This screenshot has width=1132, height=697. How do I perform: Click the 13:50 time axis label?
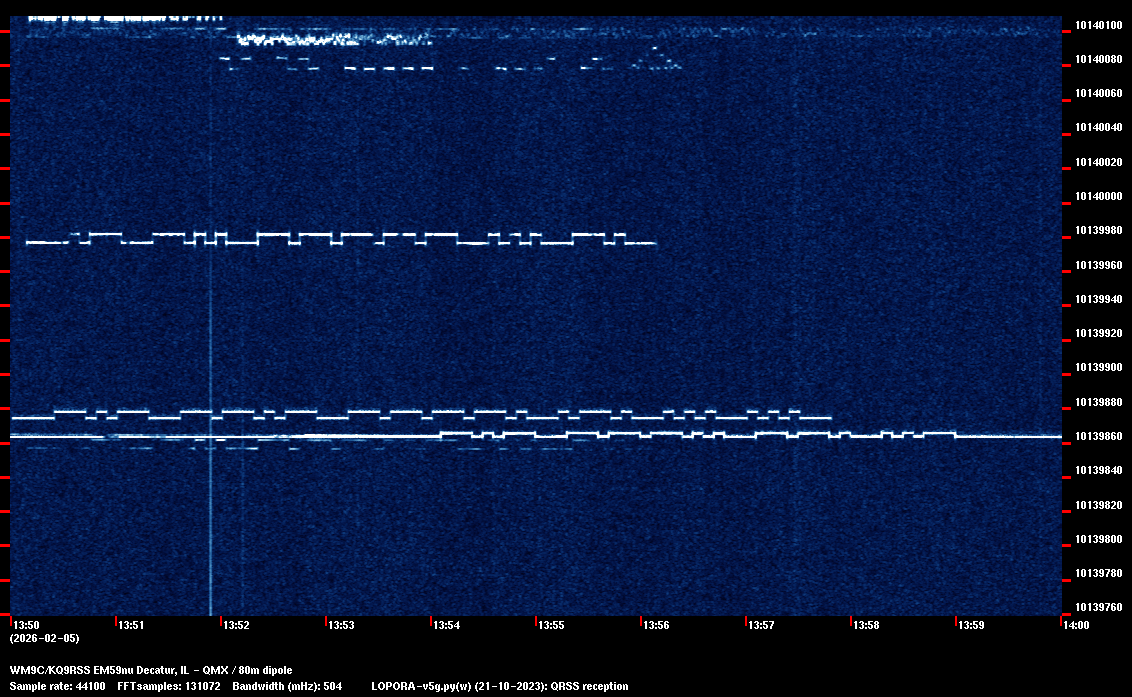tap(26, 625)
